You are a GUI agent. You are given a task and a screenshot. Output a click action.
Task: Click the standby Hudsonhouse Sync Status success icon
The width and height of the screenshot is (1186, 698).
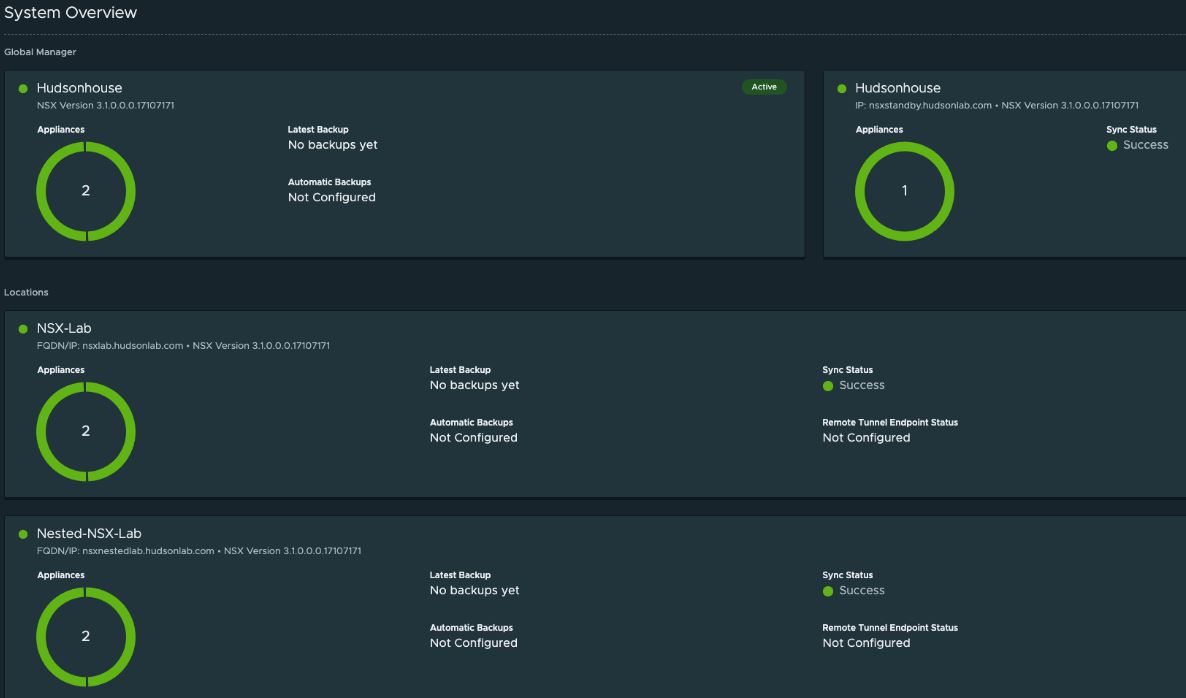pyautogui.click(x=1112, y=146)
